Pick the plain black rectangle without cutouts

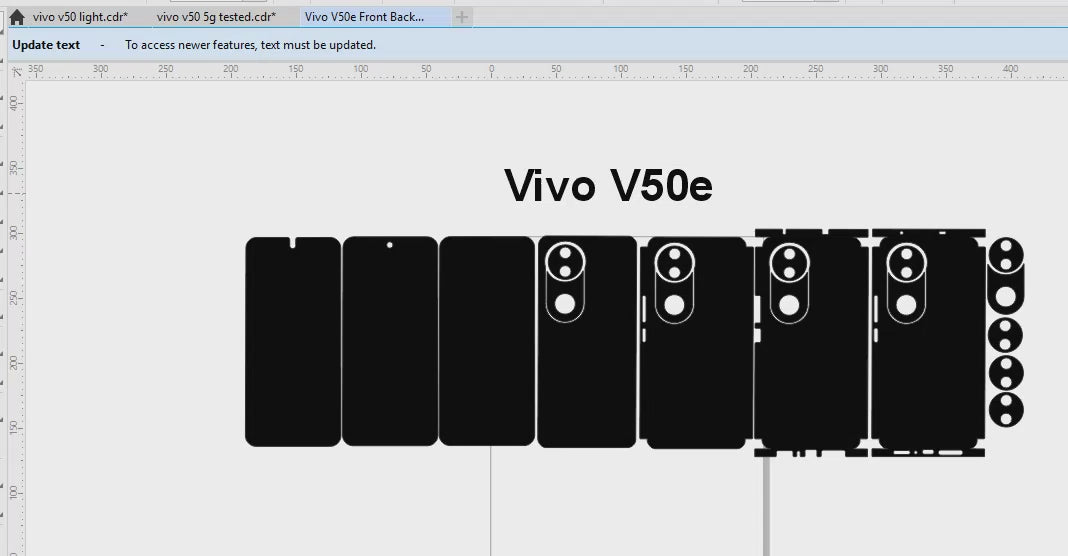(x=487, y=342)
